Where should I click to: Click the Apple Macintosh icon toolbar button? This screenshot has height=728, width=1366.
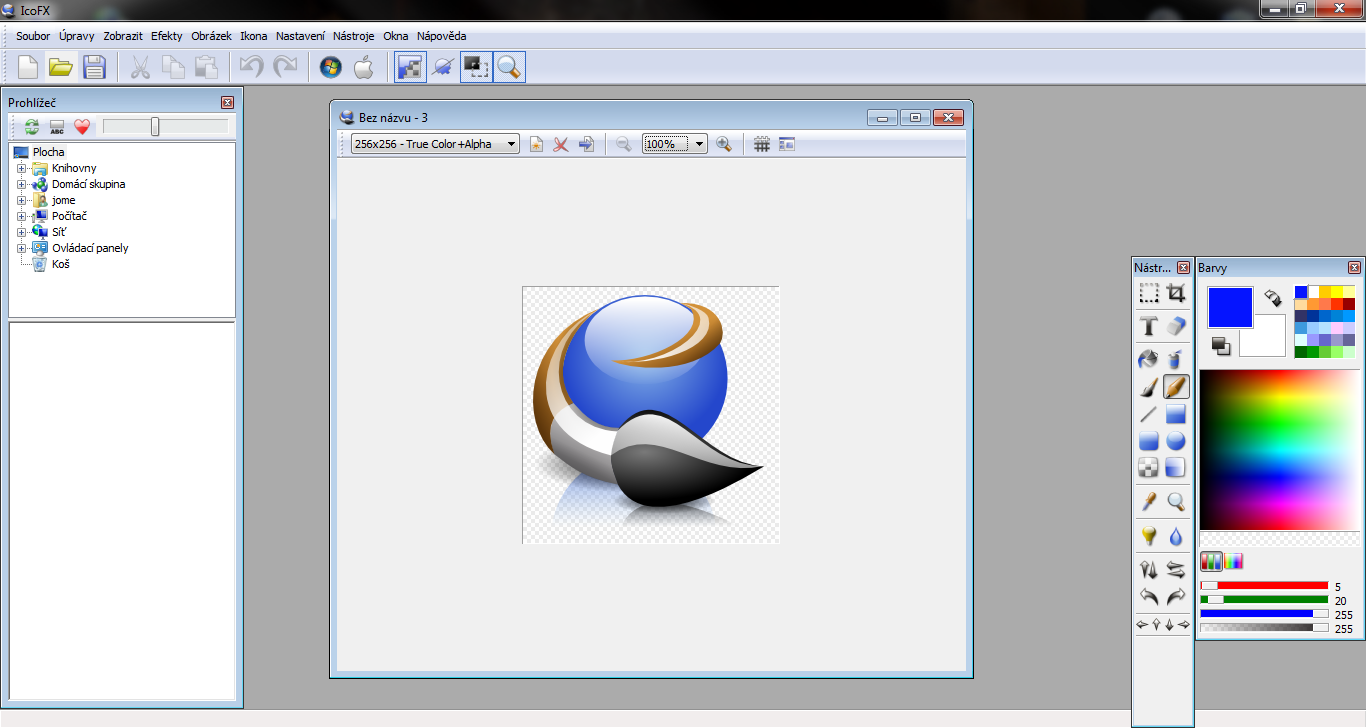(x=363, y=67)
